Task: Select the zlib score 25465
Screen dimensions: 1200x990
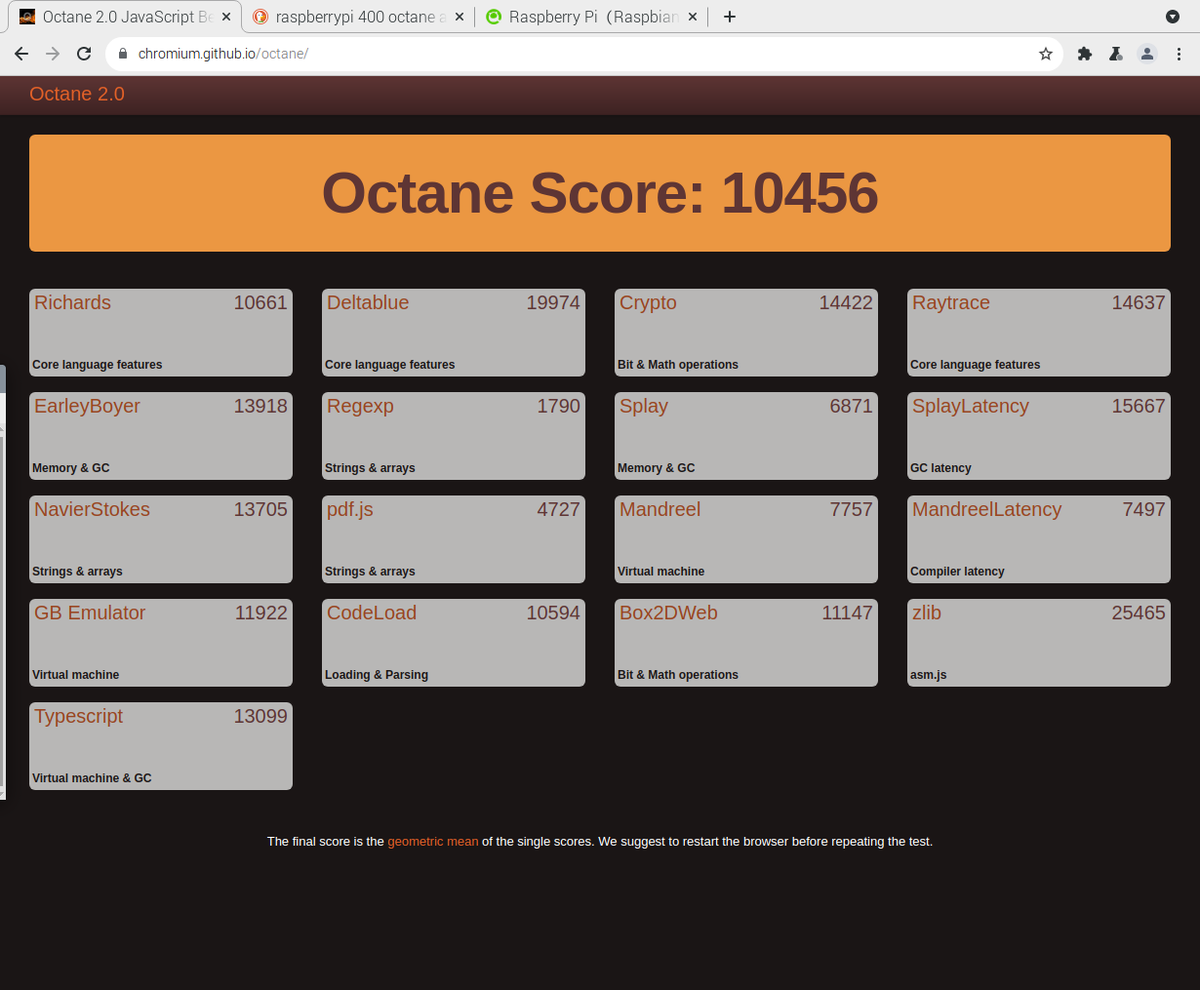Action: [1139, 612]
